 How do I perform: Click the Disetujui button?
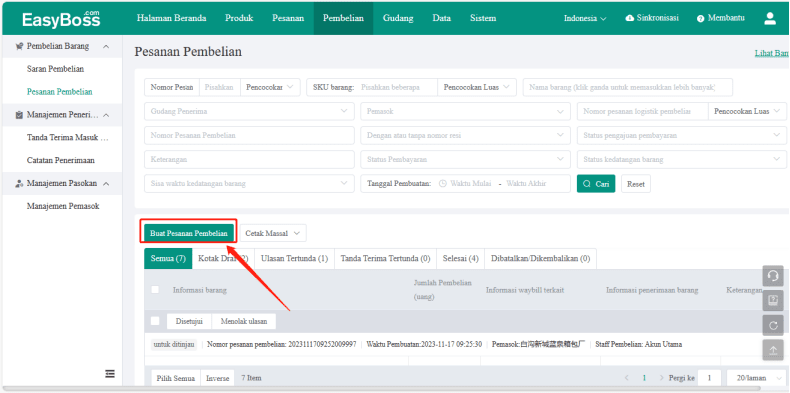point(189,321)
